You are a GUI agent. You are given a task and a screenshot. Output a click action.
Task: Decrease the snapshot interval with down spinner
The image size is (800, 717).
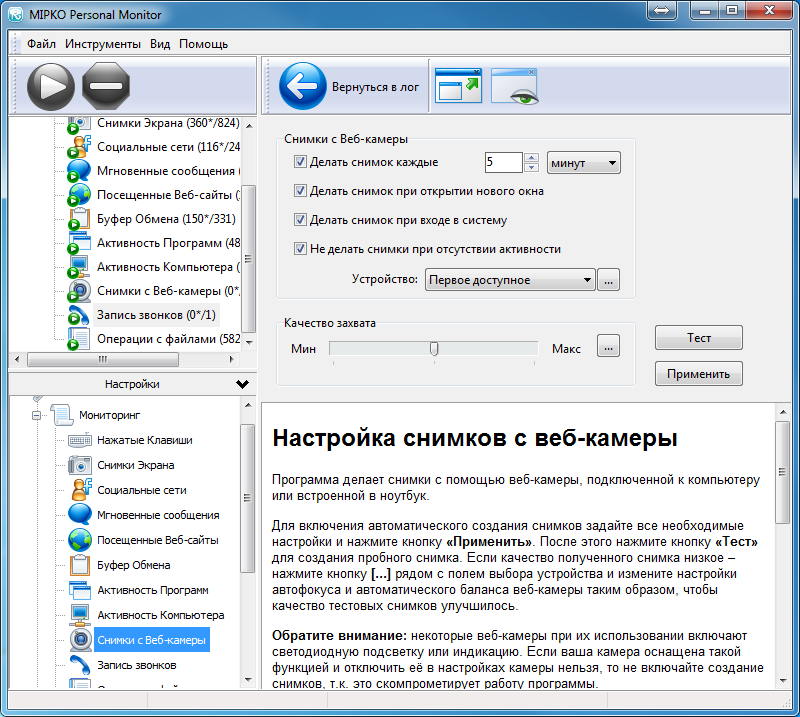[531, 168]
